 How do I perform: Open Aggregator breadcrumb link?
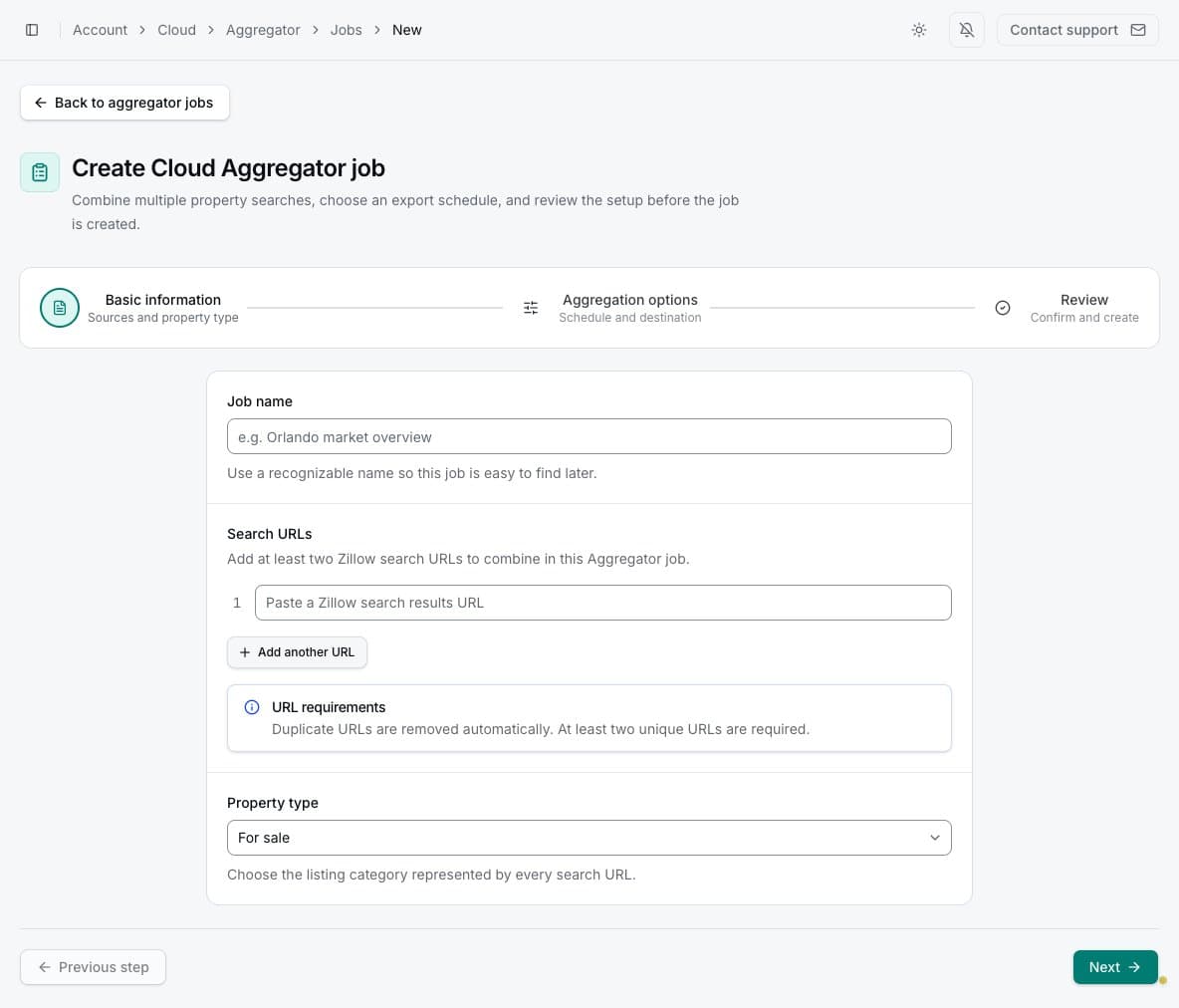tap(263, 30)
